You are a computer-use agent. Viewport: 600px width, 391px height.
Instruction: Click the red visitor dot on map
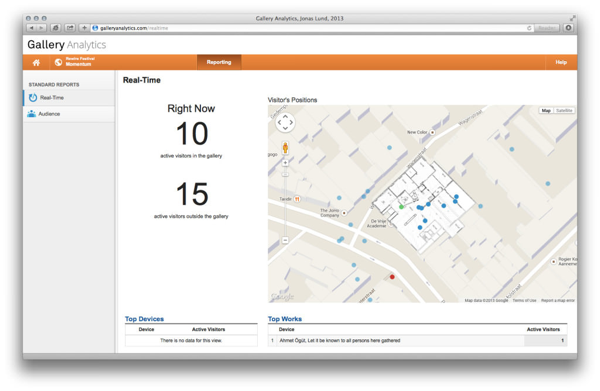[392, 277]
